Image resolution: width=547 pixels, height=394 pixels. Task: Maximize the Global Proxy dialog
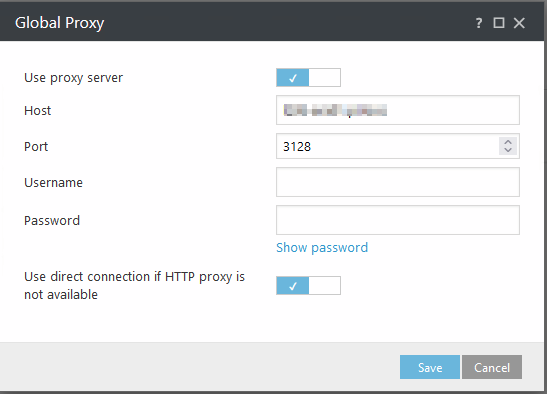coord(499,23)
